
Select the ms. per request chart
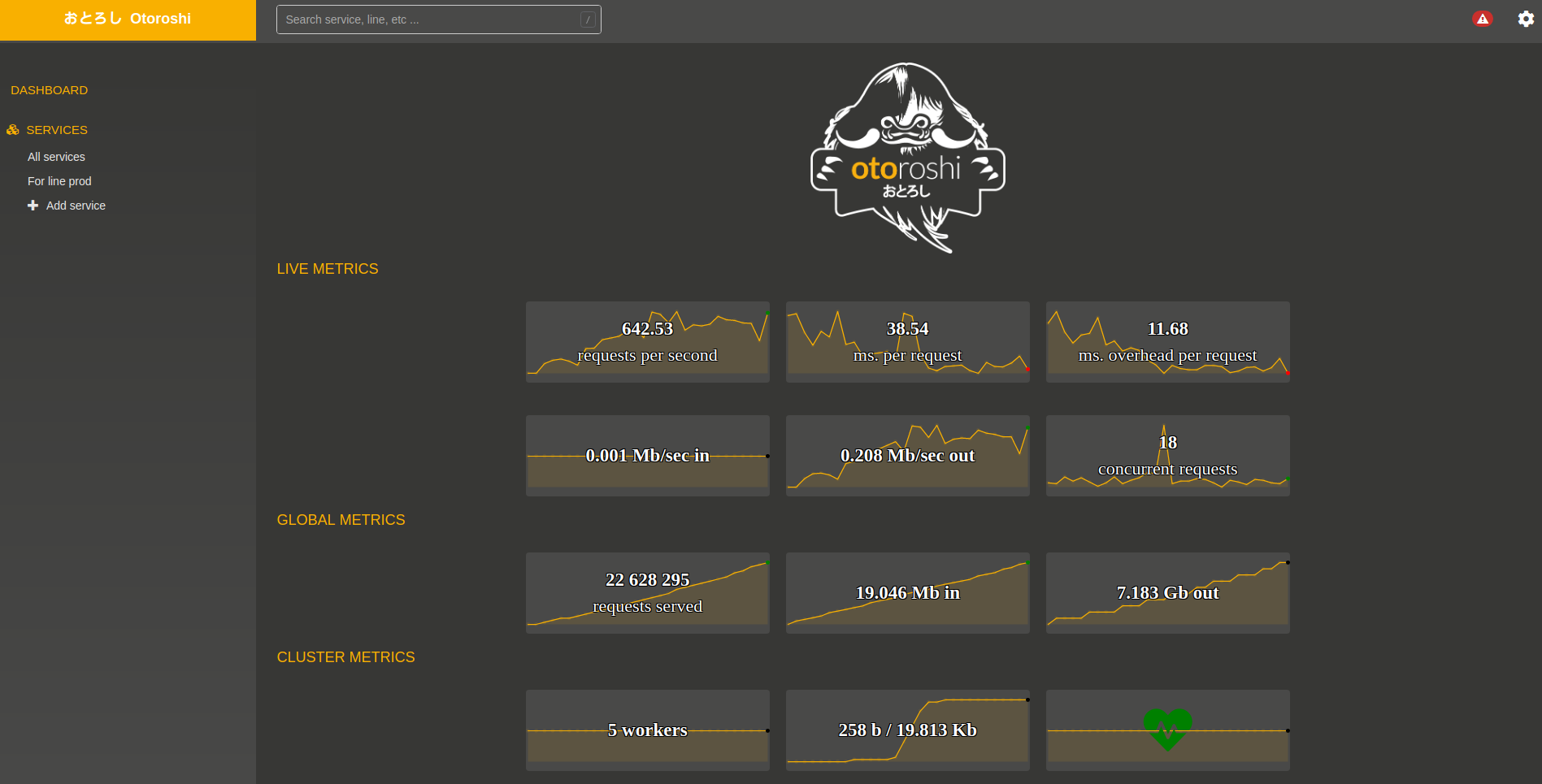(x=907, y=342)
